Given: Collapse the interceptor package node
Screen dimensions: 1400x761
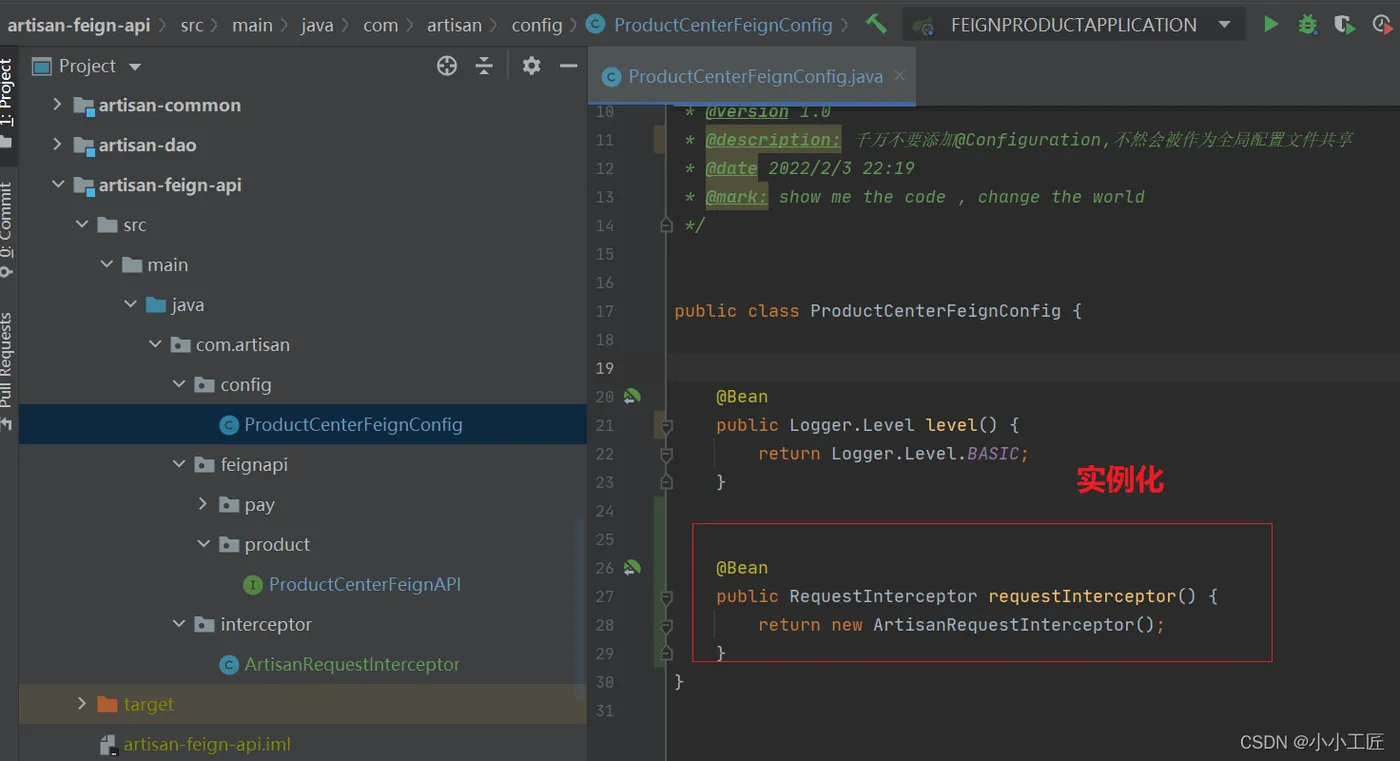Looking at the screenshot, I should pos(179,625).
